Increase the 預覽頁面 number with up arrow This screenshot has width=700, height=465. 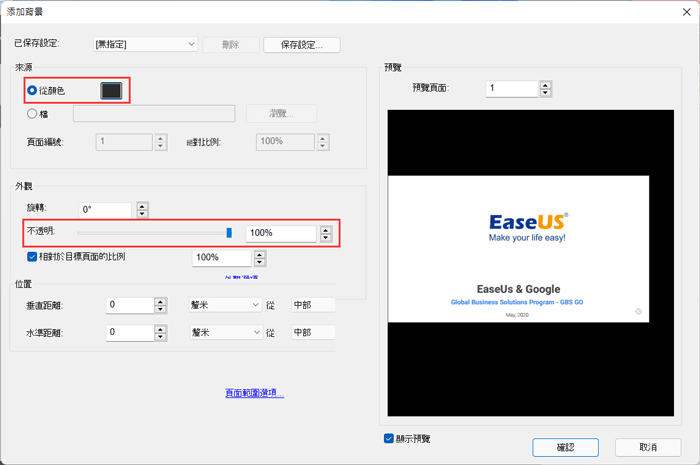click(545, 85)
